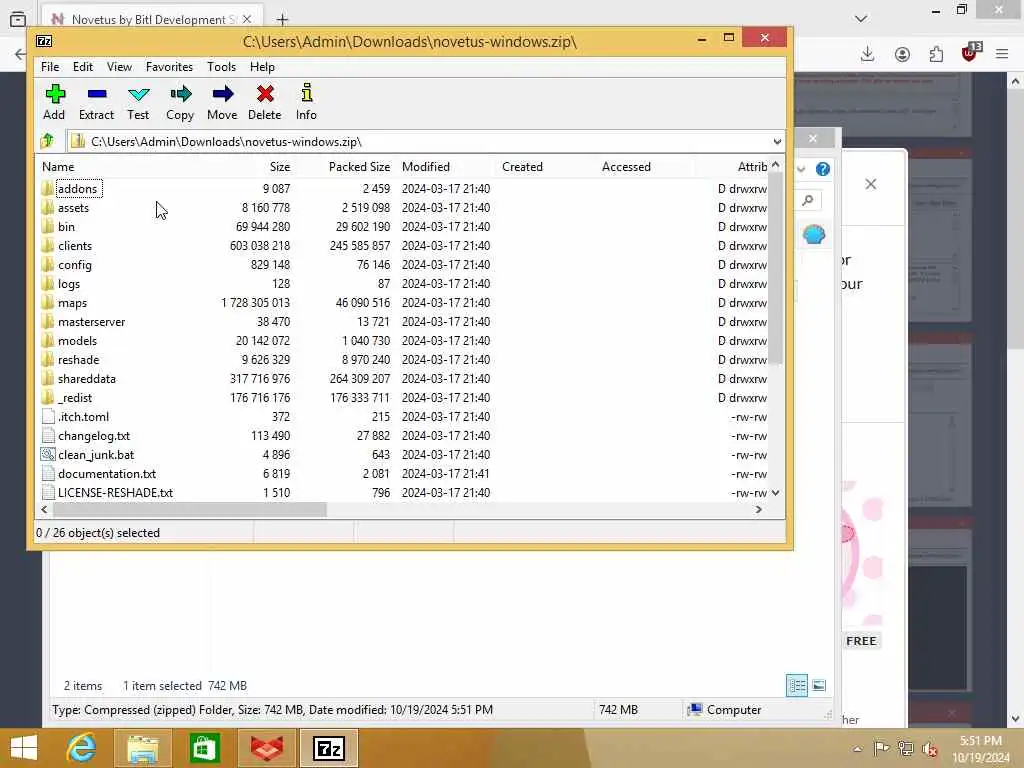Viewport: 1024px width, 768px height.
Task: Open the View menu
Action: click(119, 67)
